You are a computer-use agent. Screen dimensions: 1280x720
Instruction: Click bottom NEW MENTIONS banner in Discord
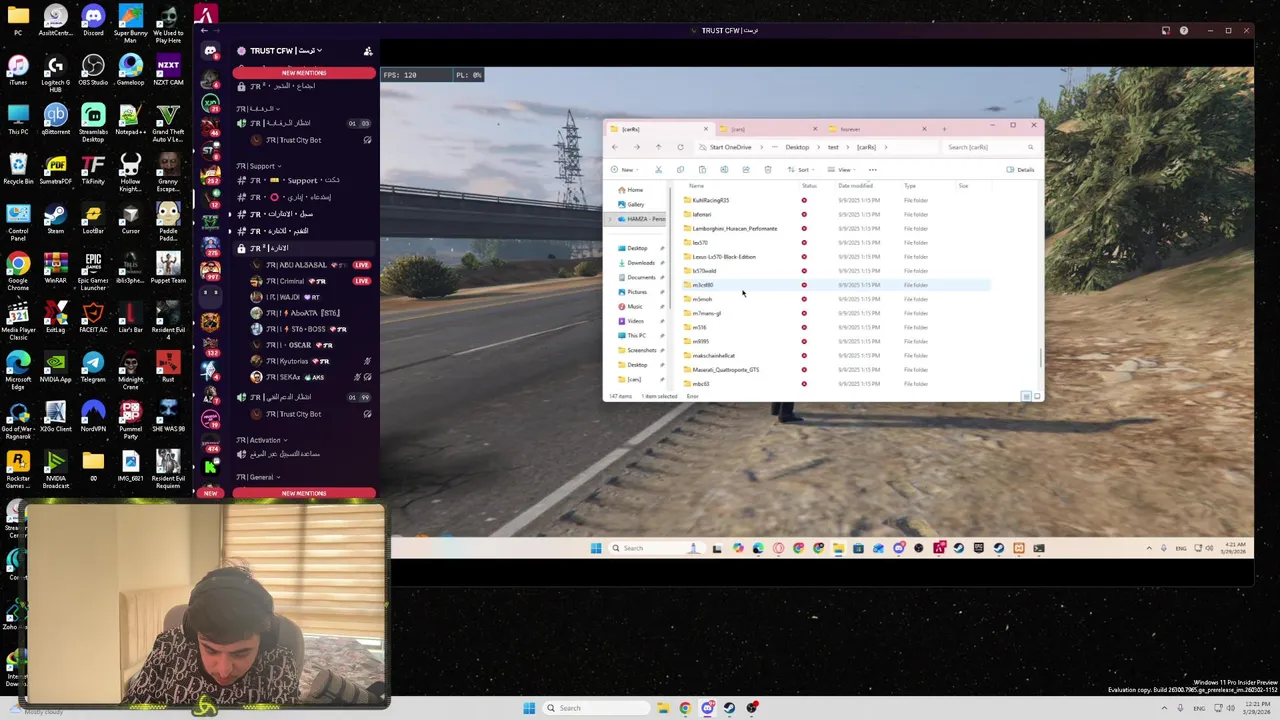(304, 493)
